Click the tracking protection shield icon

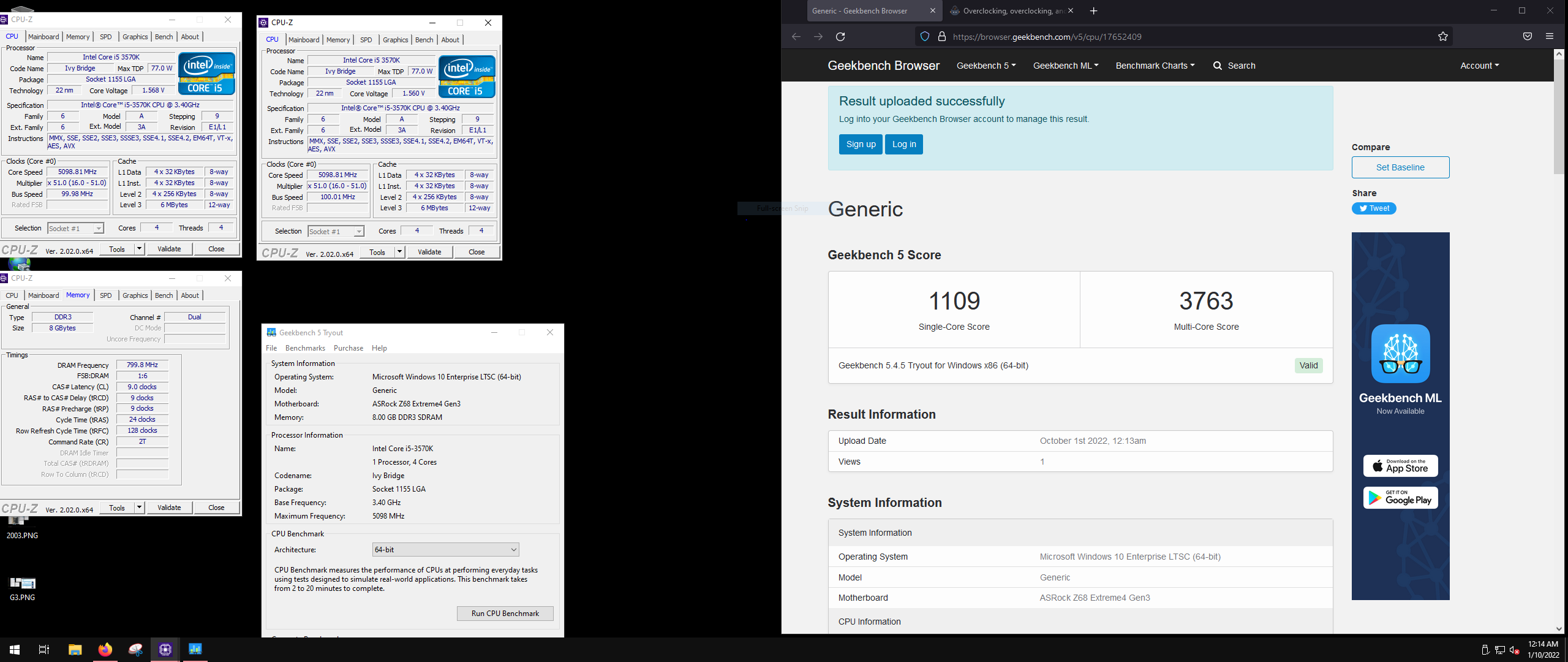(x=925, y=37)
